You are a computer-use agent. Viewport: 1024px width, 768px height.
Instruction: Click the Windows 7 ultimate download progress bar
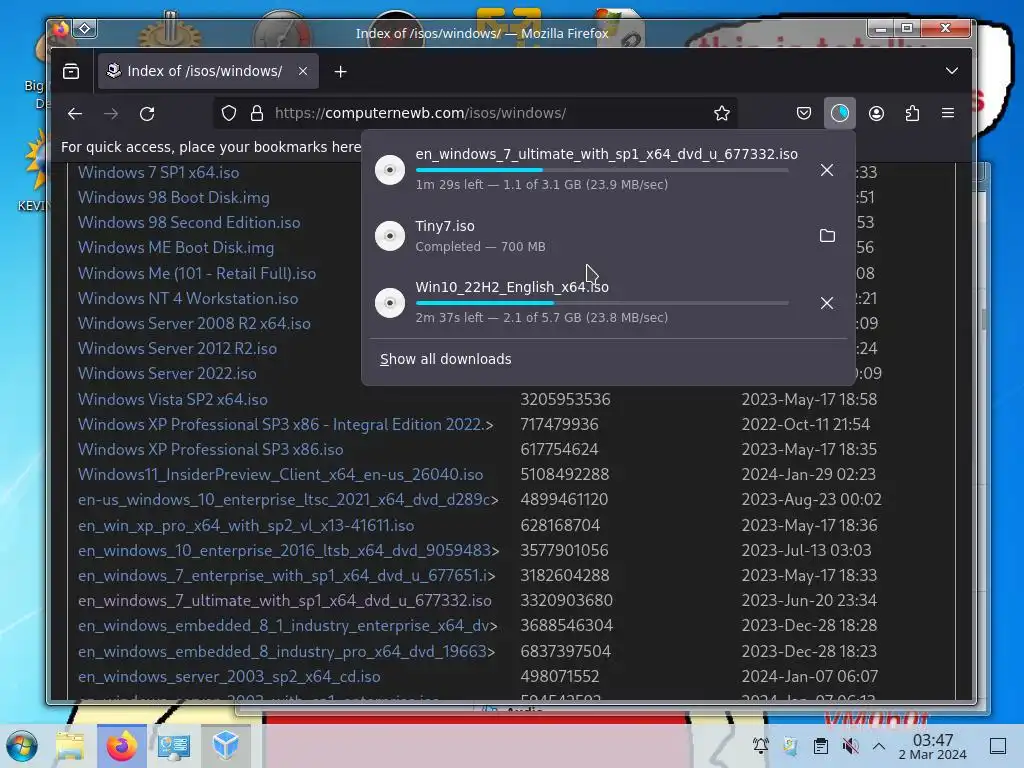(x=602, y=170)
